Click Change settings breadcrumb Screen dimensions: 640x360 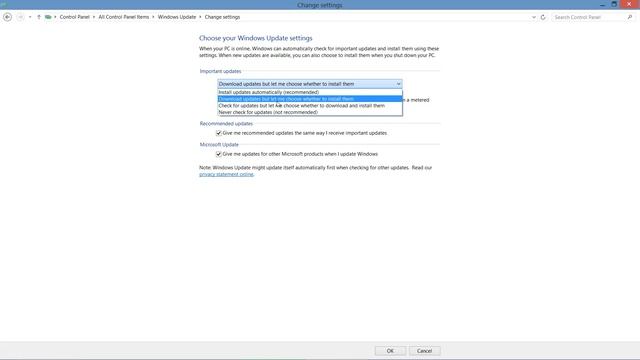point(222,17)
